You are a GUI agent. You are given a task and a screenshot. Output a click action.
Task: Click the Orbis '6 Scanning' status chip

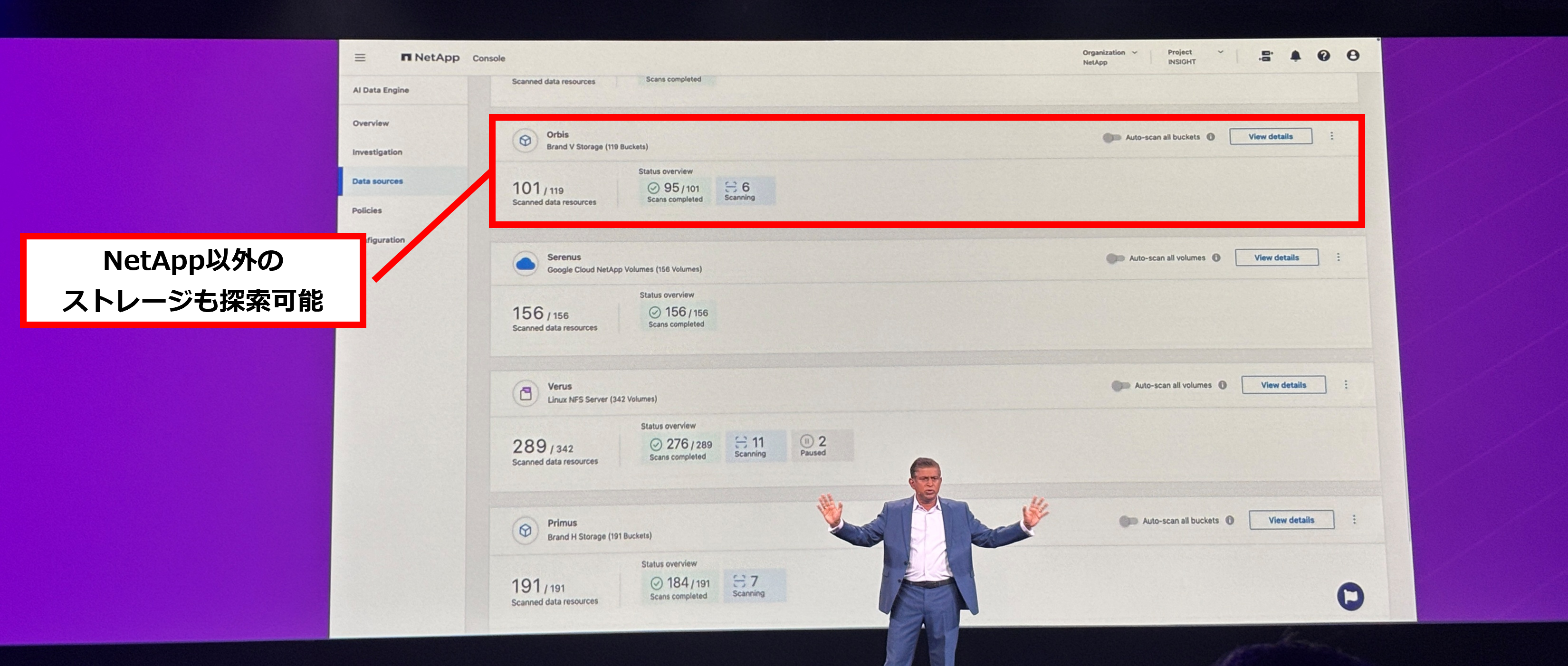pos(745,190)
